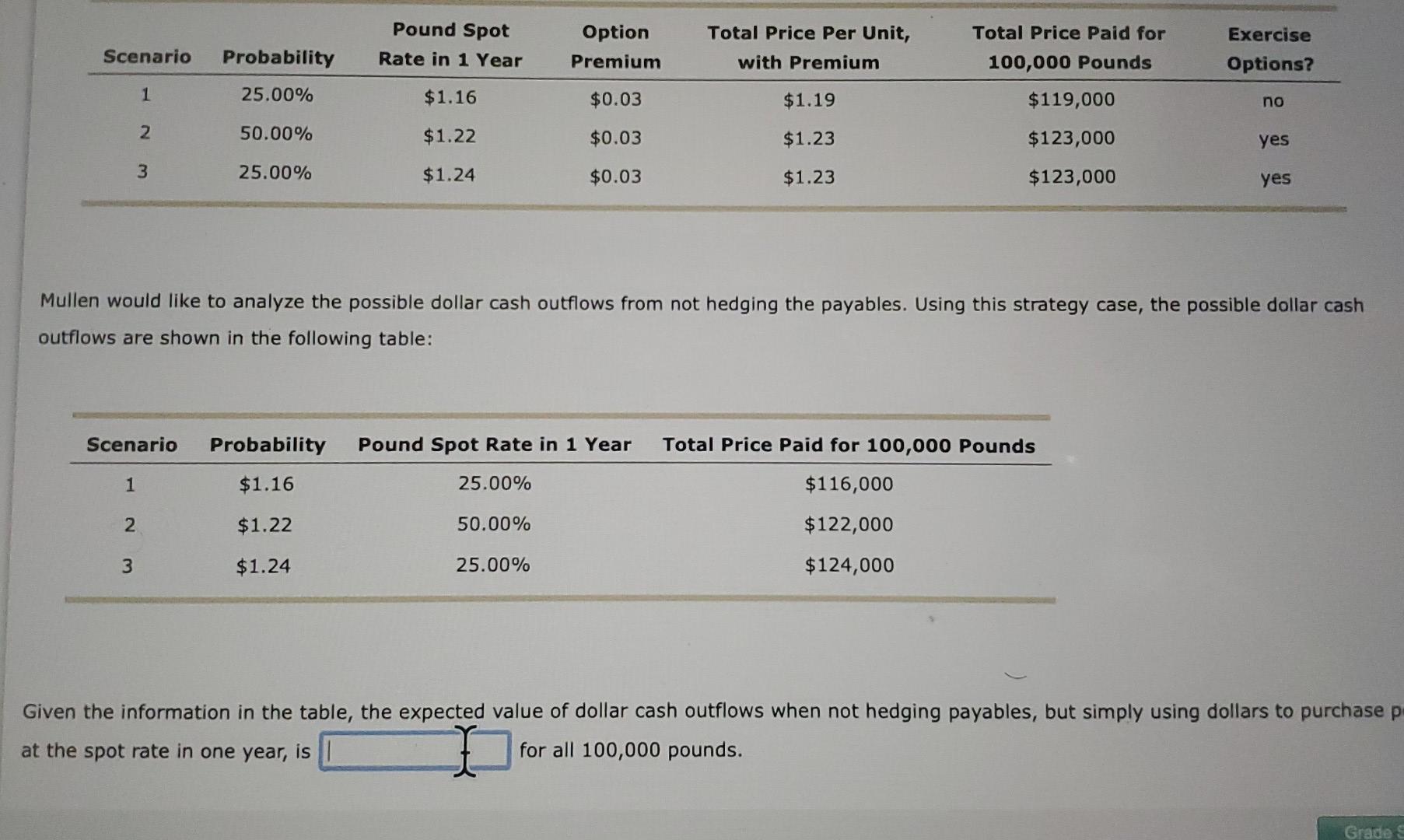Click the 'no' exercise entry for Scenario 1

[1273, 101]
